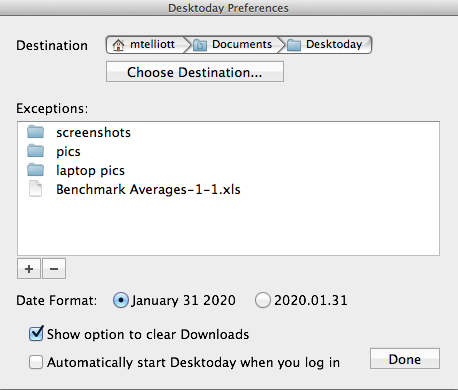Viewport: 458px width, 390px height.
Task: Select the Benchmark Averages file icon
Action: [35, 189]
